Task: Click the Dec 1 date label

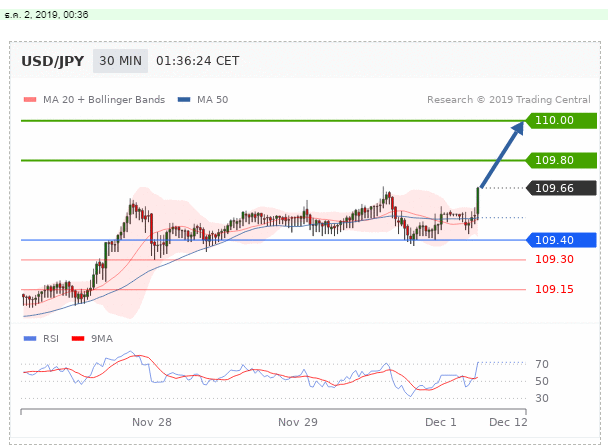Action: click(441, 422)
